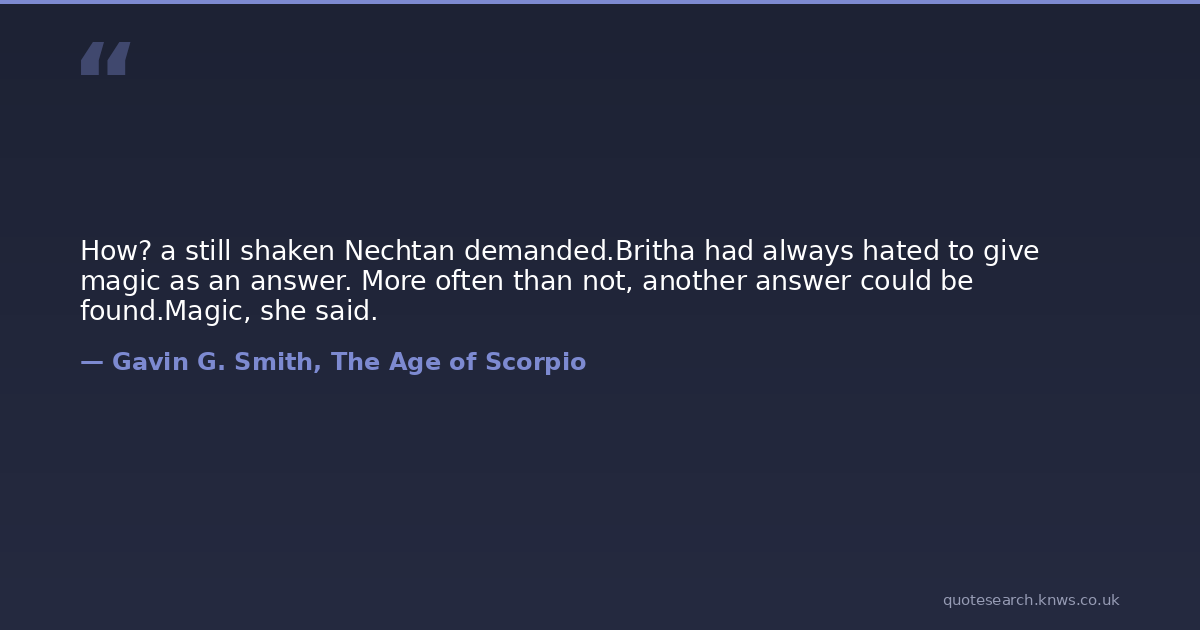1200x630 pixels.
Task: Click the word "found.Magic" in the last line
Action: (x=165, y=312)
